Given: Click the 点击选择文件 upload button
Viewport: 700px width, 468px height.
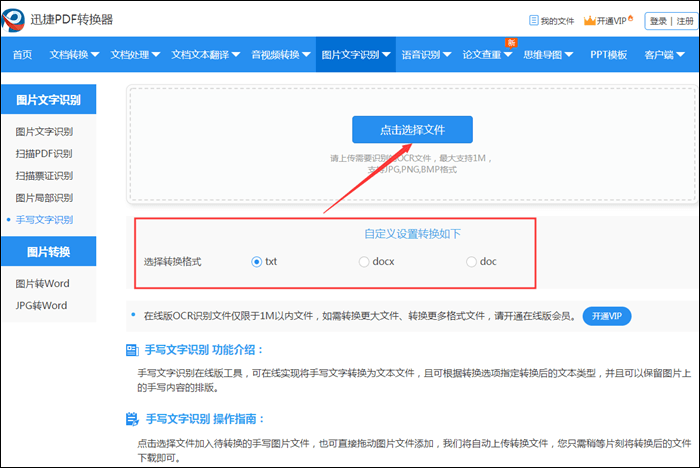Looking at the screenshot, I should pos(412,130).
